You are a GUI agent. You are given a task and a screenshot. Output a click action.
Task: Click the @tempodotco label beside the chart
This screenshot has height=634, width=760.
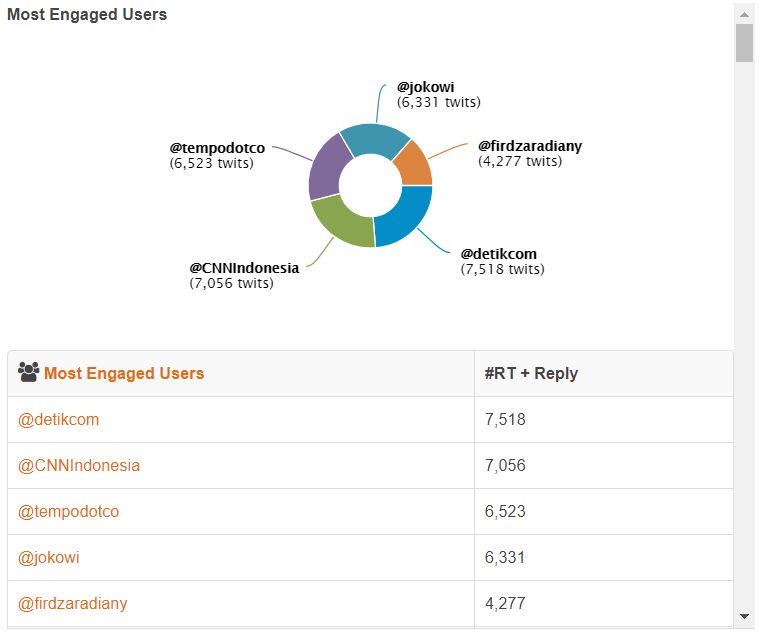pos(217,148)
